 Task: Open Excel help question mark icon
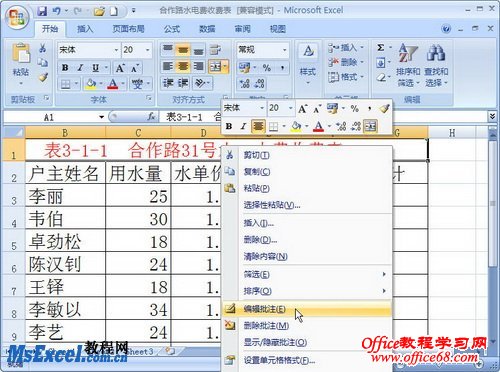click(x=446, y=29)
